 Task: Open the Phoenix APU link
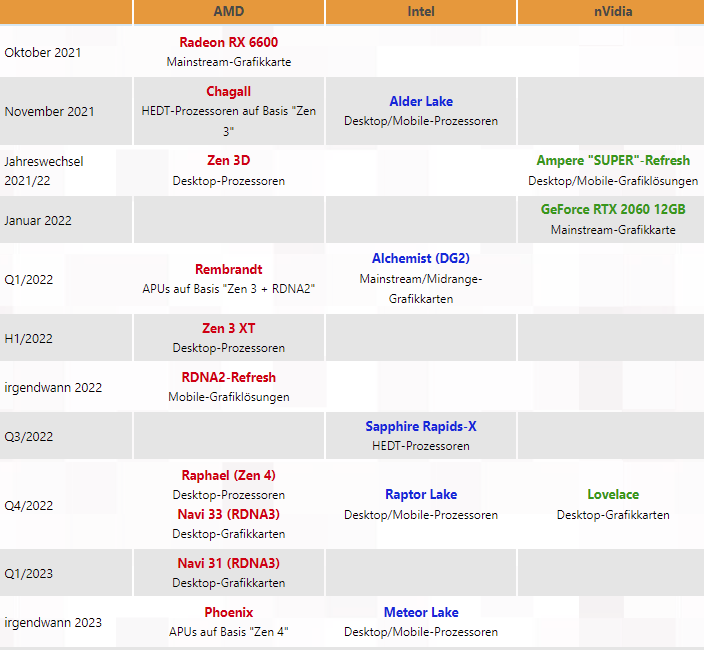pyautogui.click(x=228, y=612)
